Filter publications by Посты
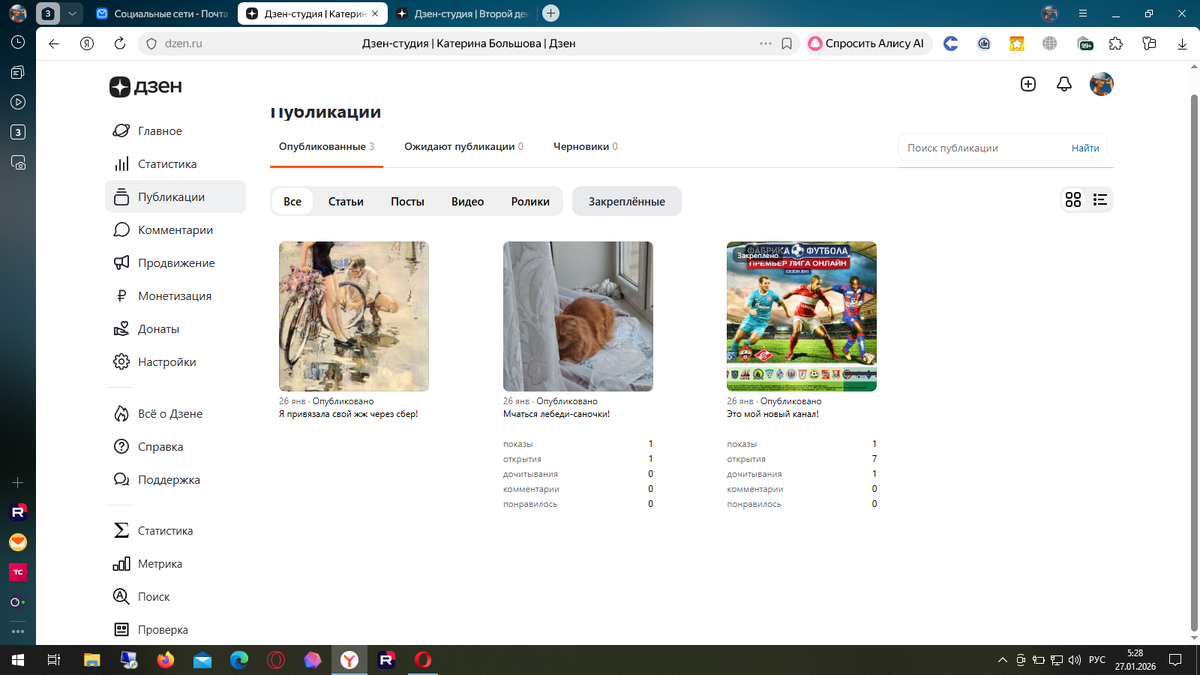The image size is (1200, 675). (x=407, y=201)
